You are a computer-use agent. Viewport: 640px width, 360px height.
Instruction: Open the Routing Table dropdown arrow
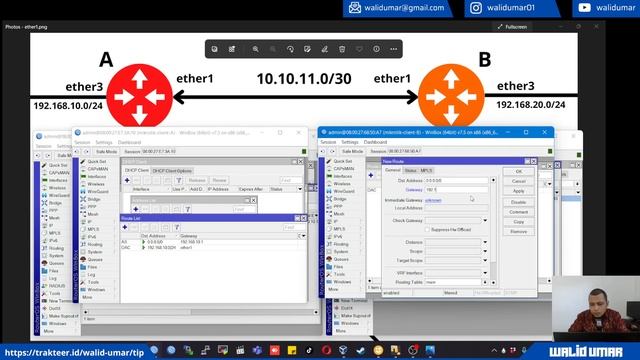click(485, 282)
